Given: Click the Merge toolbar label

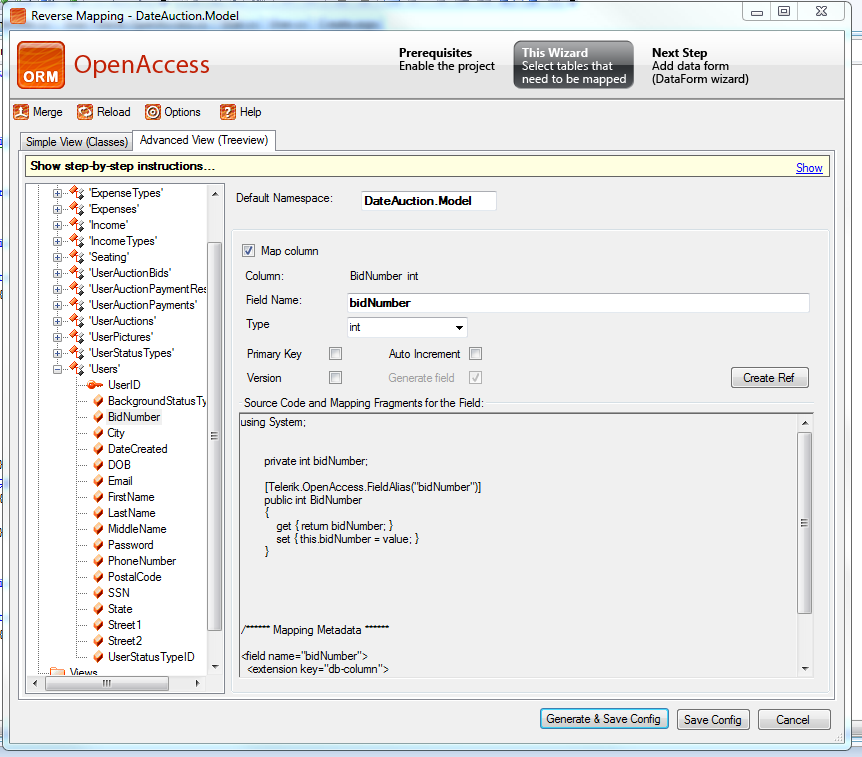Looking at the screenshot, I should pyautogui.click(x=48, y=112).
